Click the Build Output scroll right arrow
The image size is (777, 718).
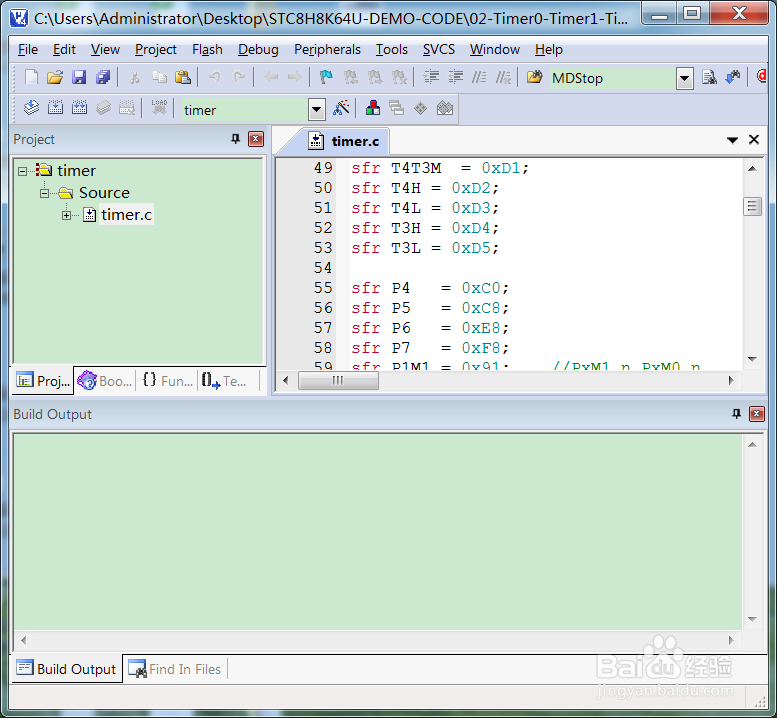(x=731, y=640)
